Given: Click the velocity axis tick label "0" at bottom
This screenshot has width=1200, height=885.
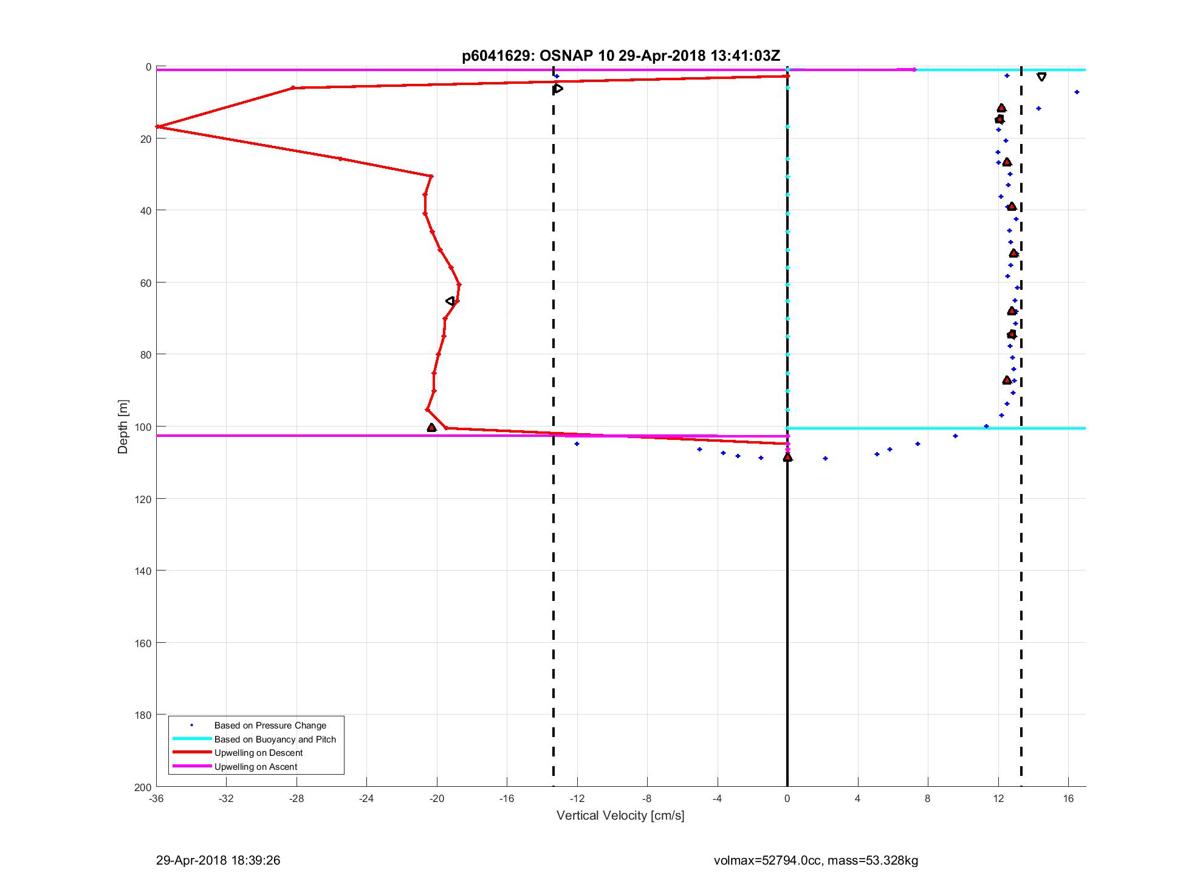Looking at the screenshot, I should [x=788, y=800].
